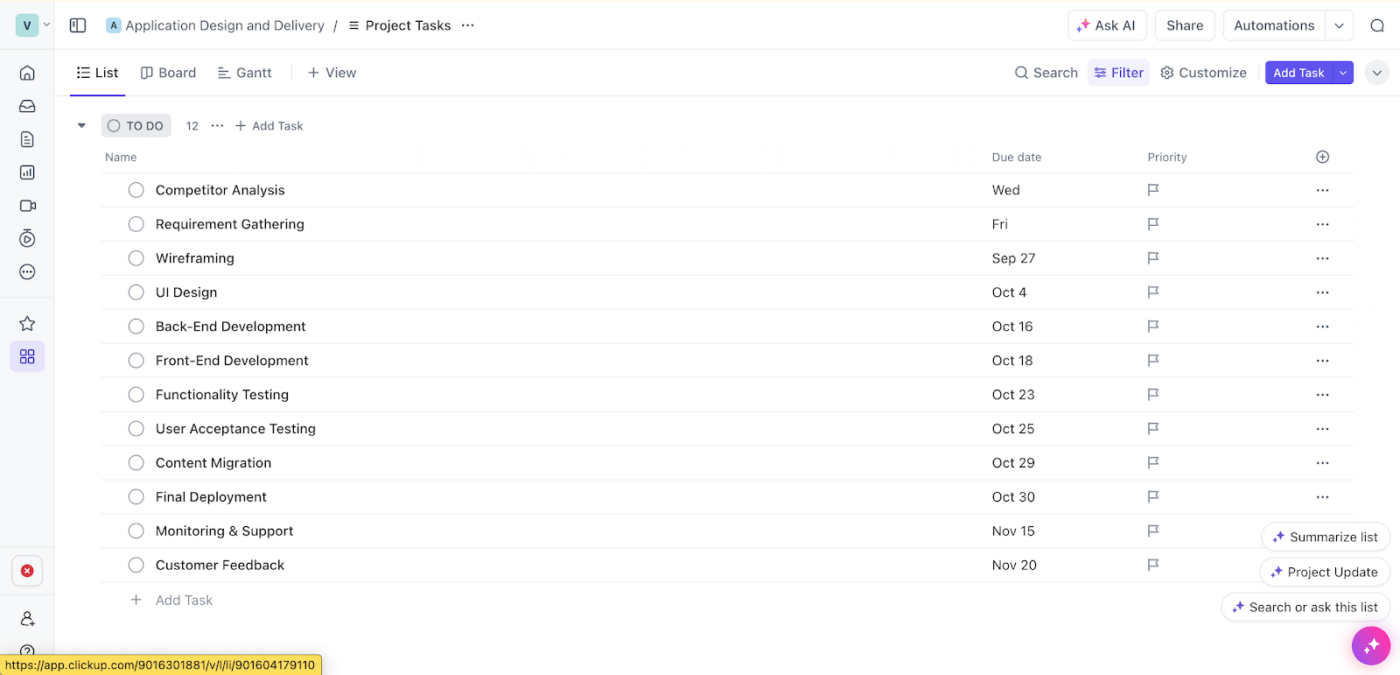This screenshot has height=675, width=1400.
Task: Open the TO DO status pill
Action: click(136, 126)
